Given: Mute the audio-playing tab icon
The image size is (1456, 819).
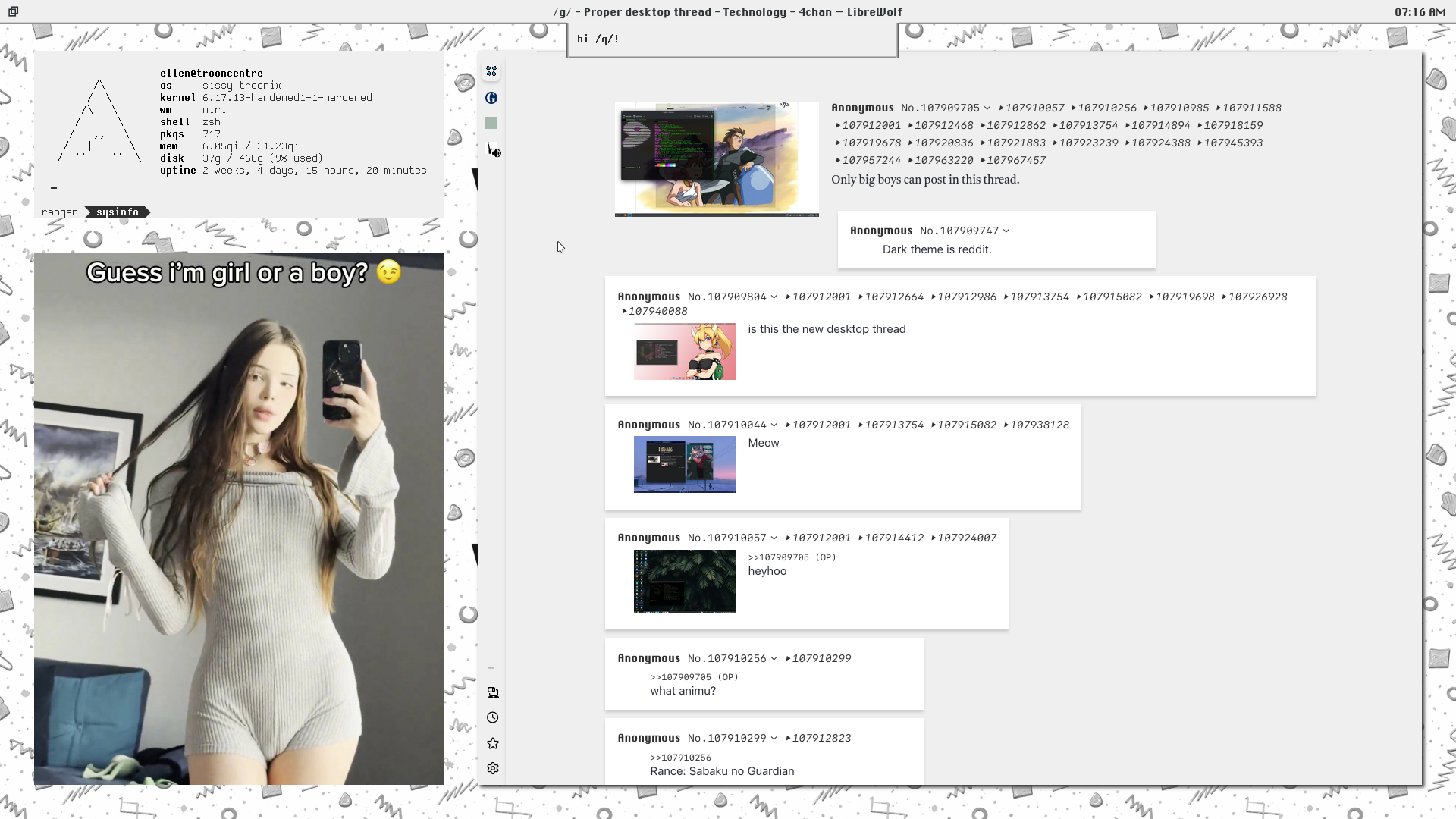Looking at the screenshot, I should pos(497,153).
